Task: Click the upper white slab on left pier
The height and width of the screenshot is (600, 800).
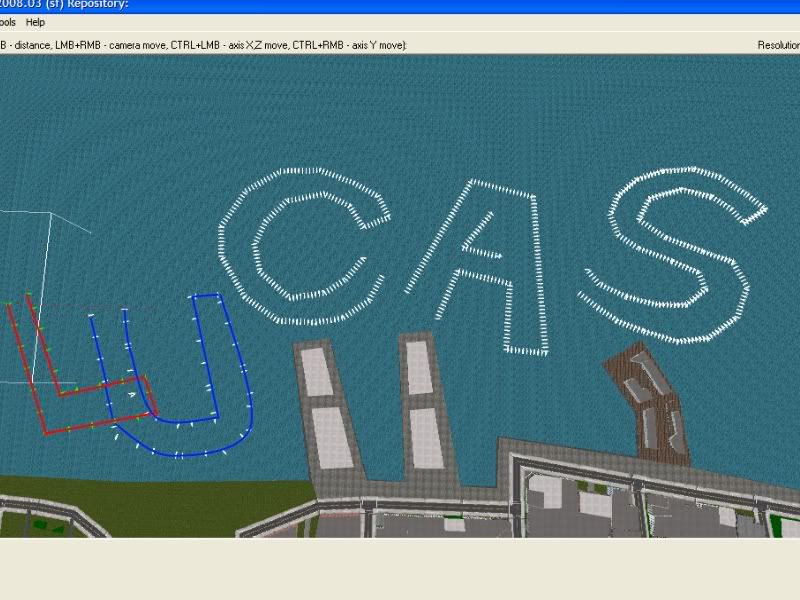Action: pyautogui.click(x=318, y=370)
